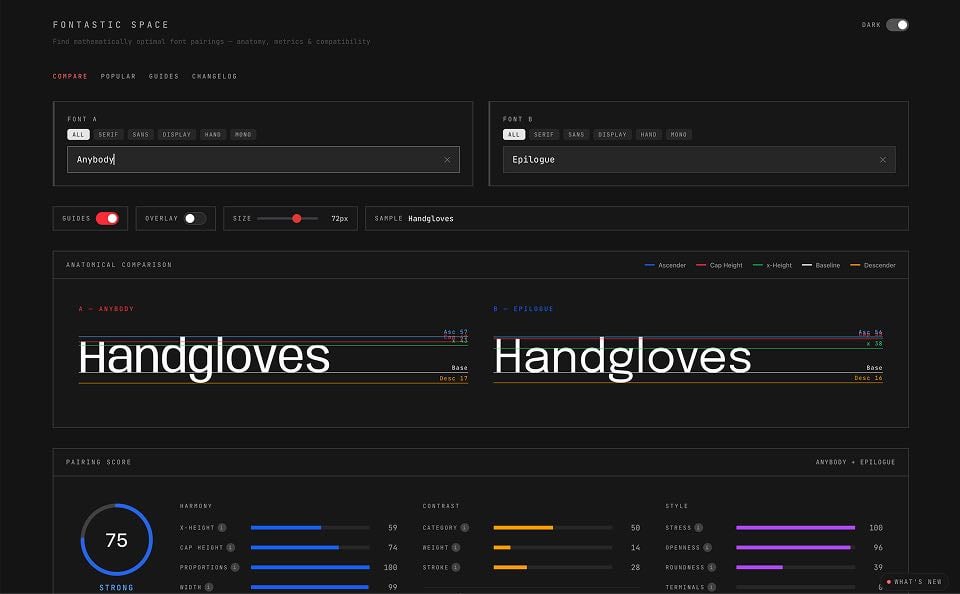Switch to the Popular tab

pos(118,77)
